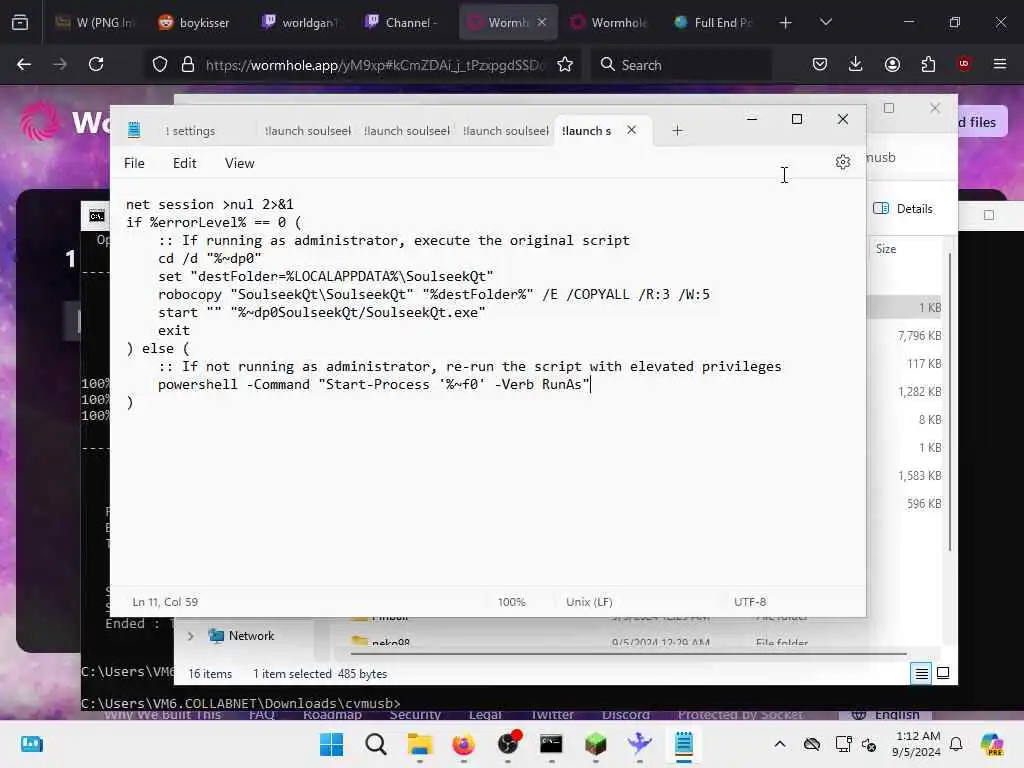The image size is (1024, 768).
Task: Open the Firefox tracking protection shield
Action: (x=160, y=64)
